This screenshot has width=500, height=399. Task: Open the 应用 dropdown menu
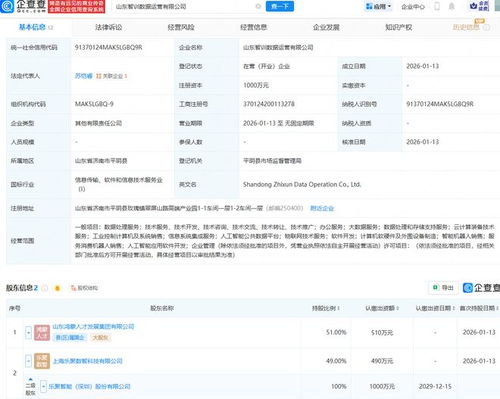[379, 7]
